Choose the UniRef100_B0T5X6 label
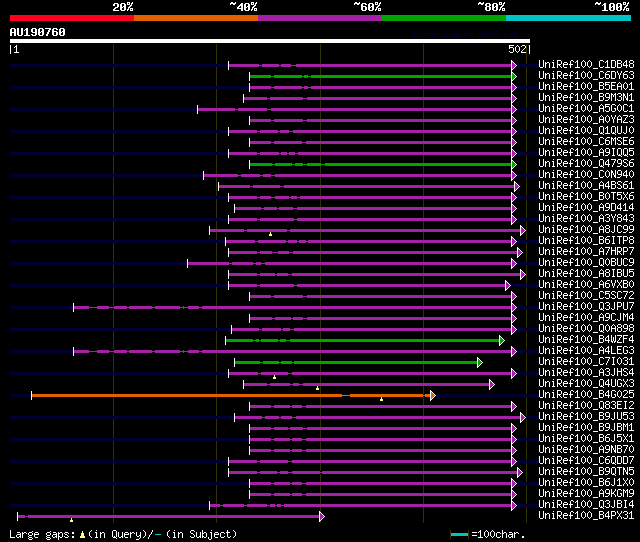Viewport: 640px width, 542px height. pyautogui.click(x=586, y=197)
